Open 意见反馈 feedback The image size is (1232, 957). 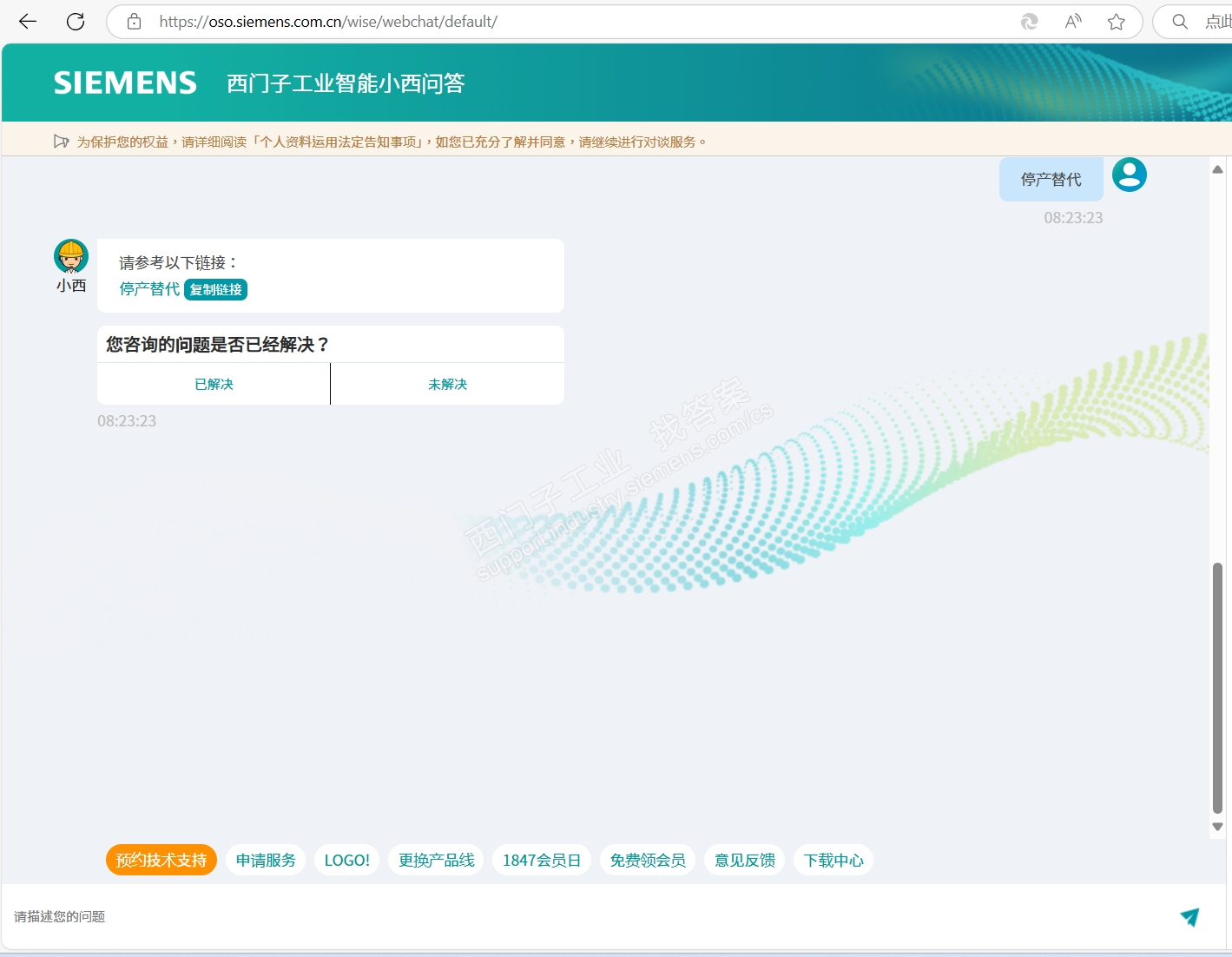click(x=745, y=860)
